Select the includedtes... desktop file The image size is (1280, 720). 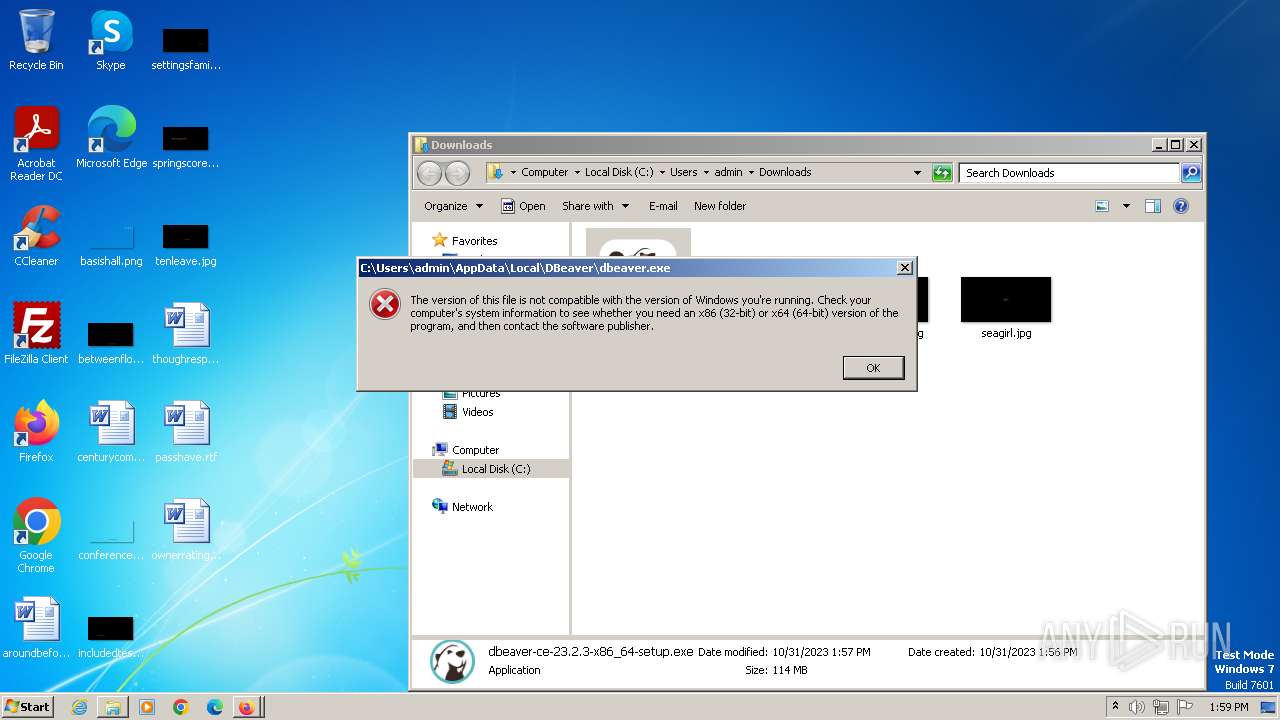point(111,637)
